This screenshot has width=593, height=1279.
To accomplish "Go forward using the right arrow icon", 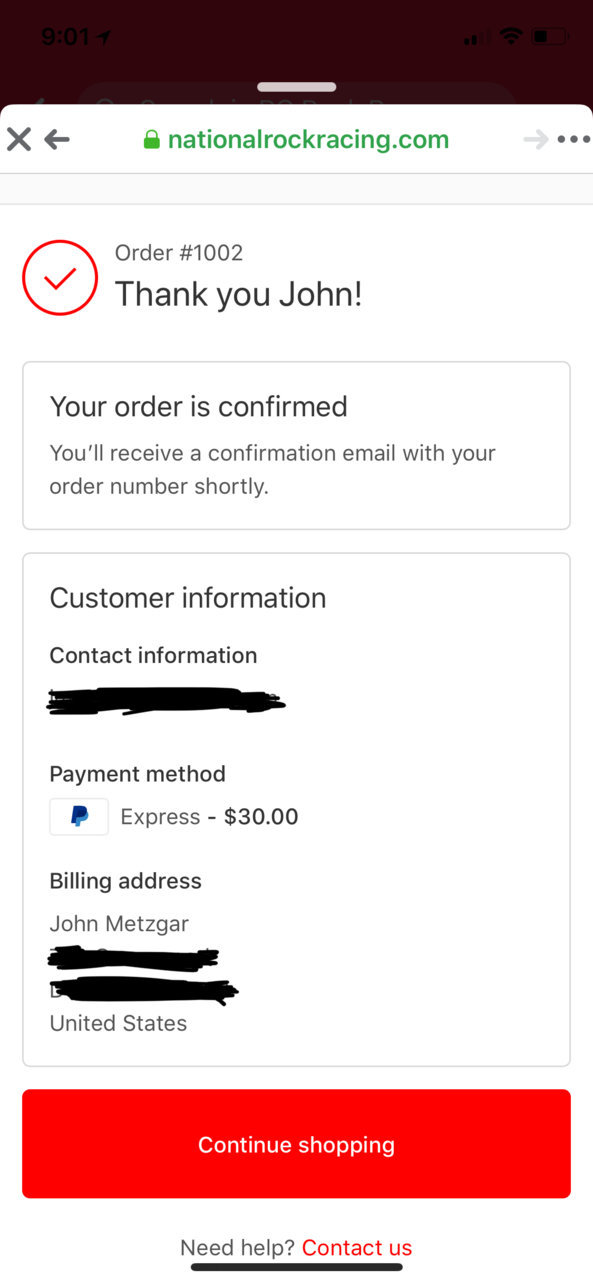I will [536, 139].
